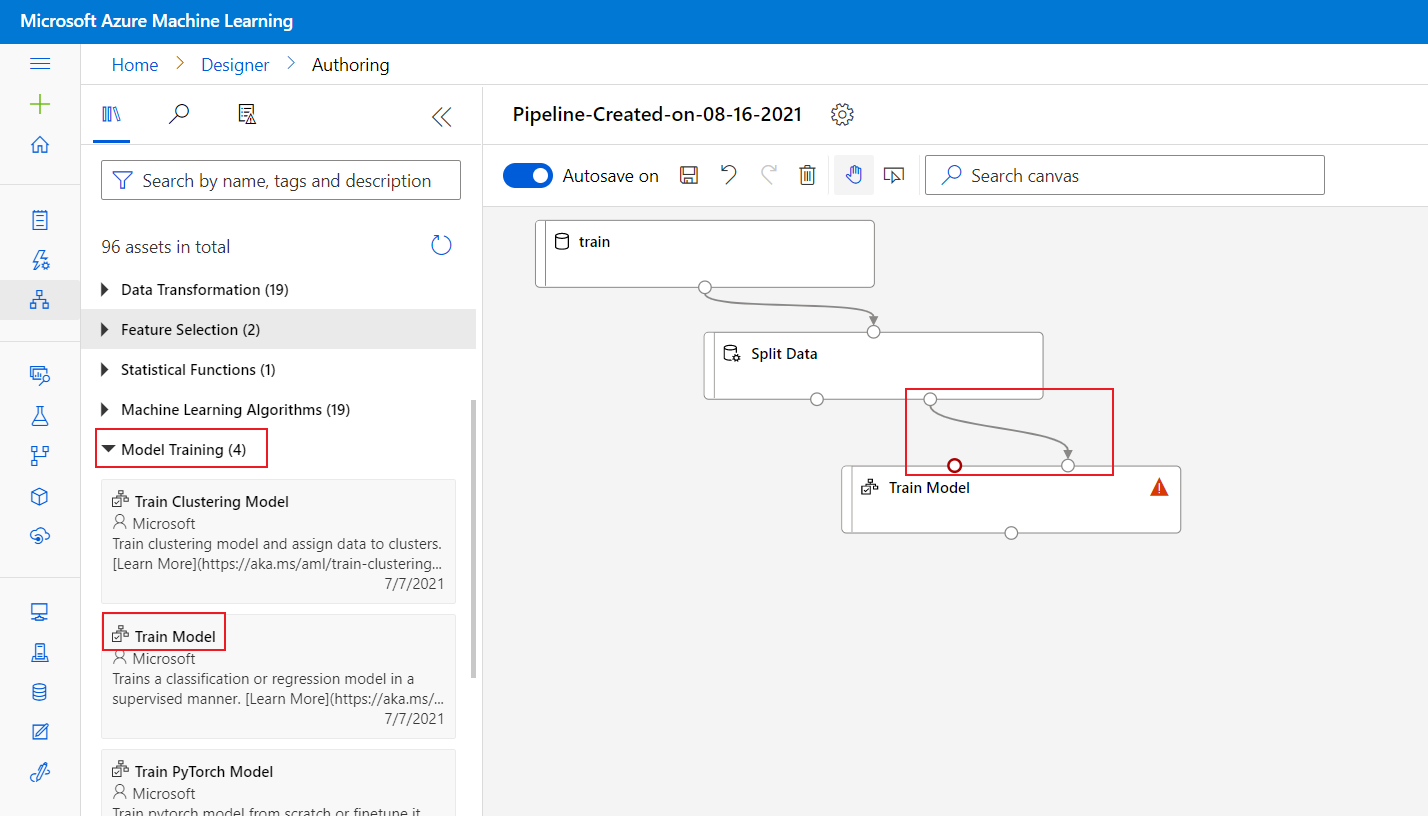
Task: Select the pan hand tool
Action: (854, 175)
